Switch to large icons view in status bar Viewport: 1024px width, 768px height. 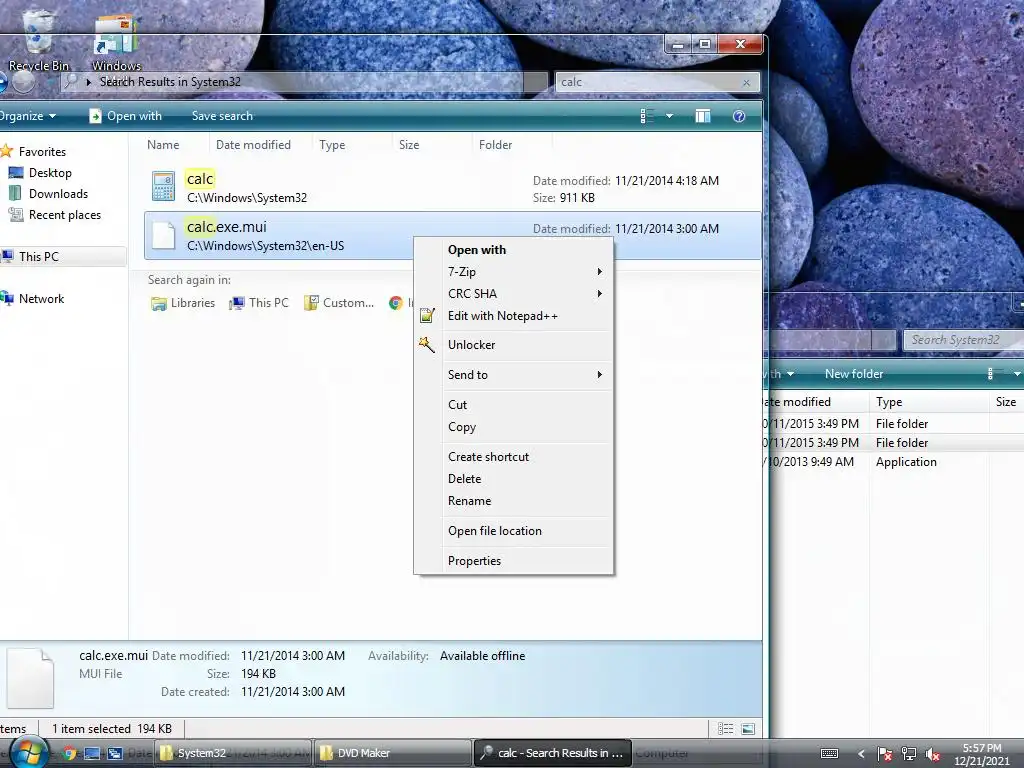point(748,729)
